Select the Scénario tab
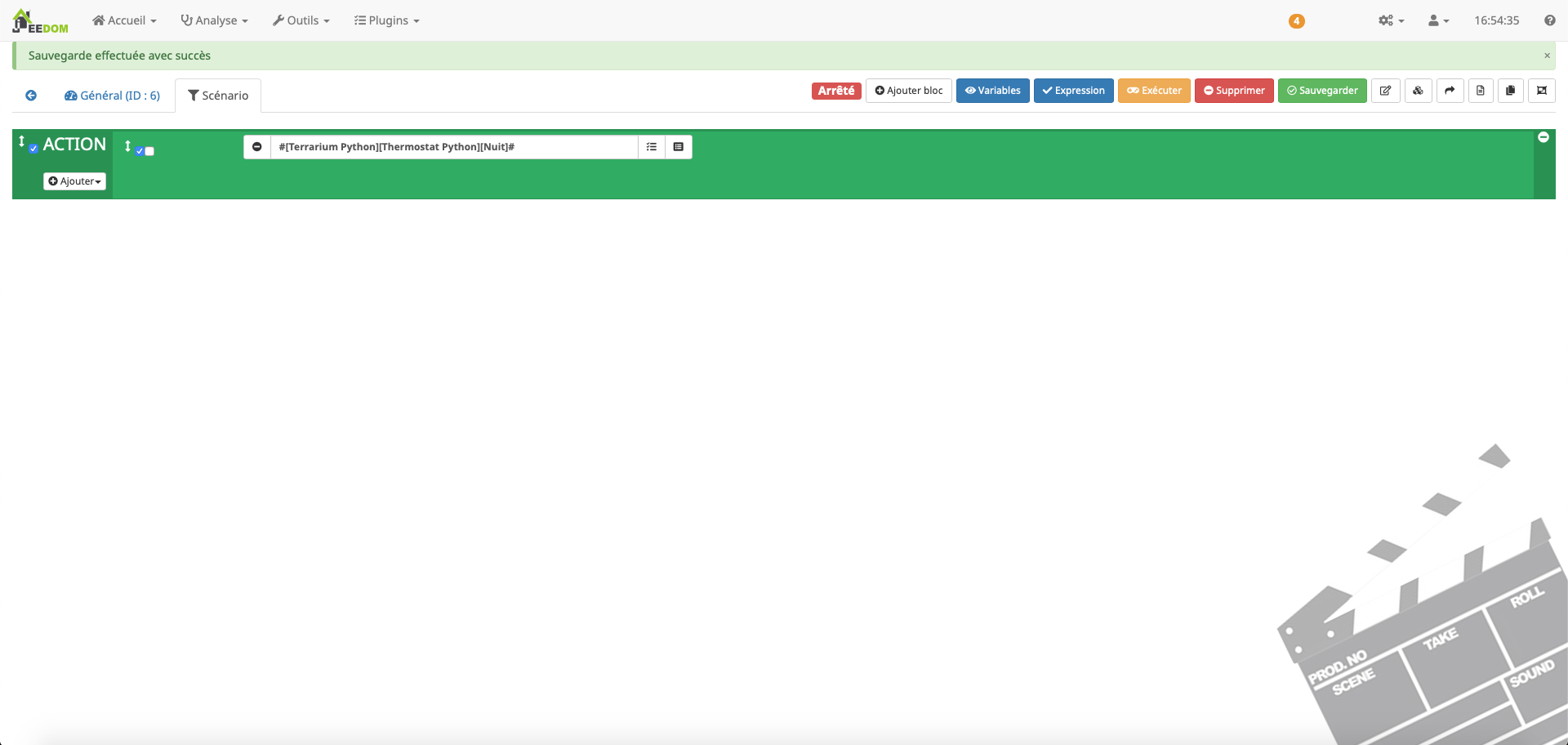1568x745 pixels. [218, 96]
